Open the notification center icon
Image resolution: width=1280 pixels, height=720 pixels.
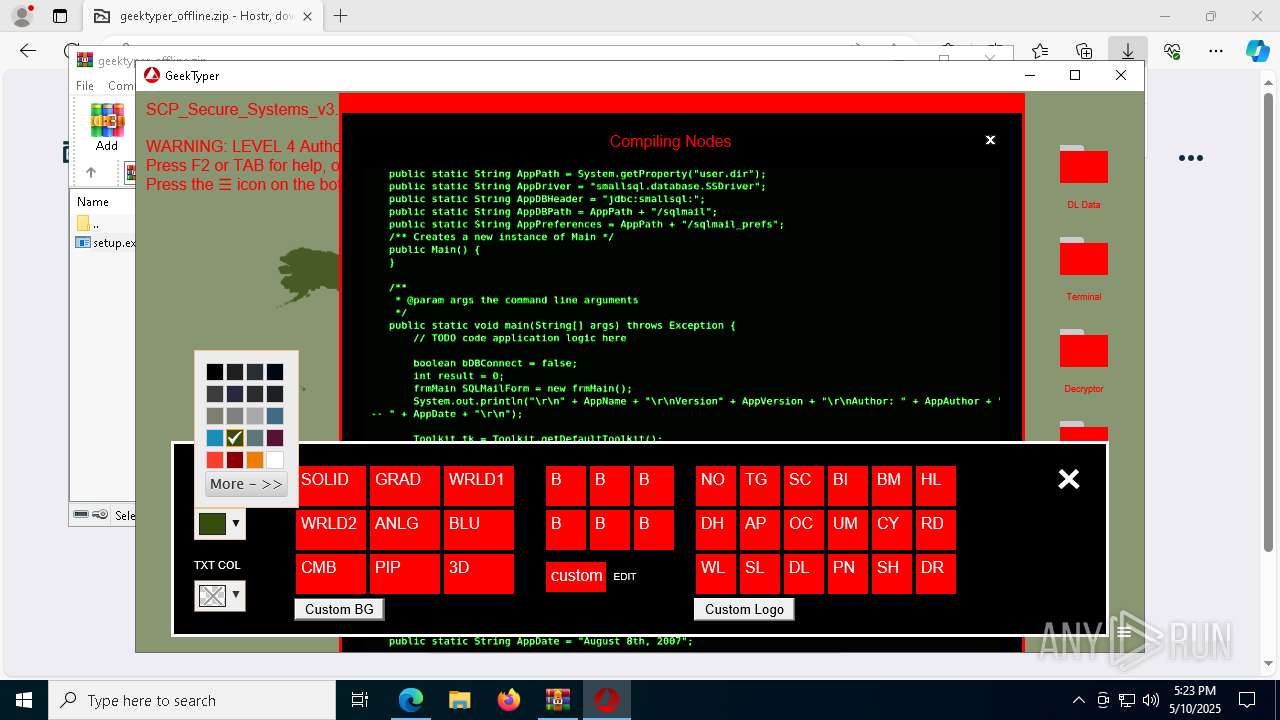point(1247,700)
